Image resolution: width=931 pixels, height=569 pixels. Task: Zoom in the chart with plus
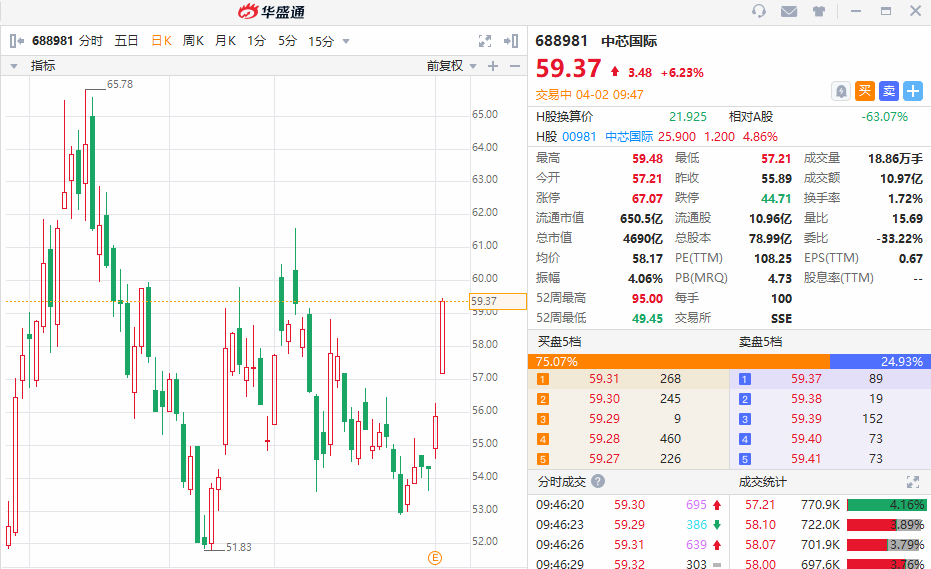click(x=493, y=66)
